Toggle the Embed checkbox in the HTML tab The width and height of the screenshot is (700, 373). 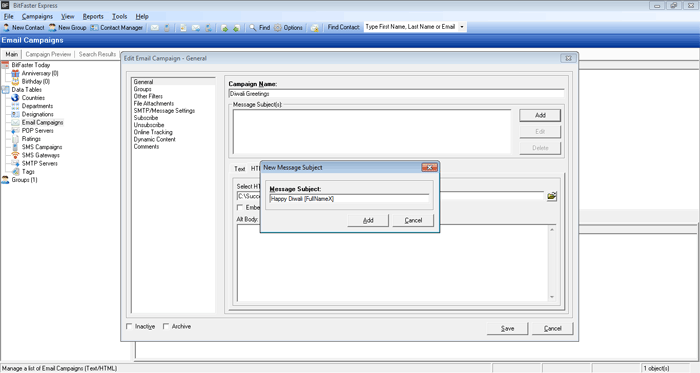pos(240,207)
